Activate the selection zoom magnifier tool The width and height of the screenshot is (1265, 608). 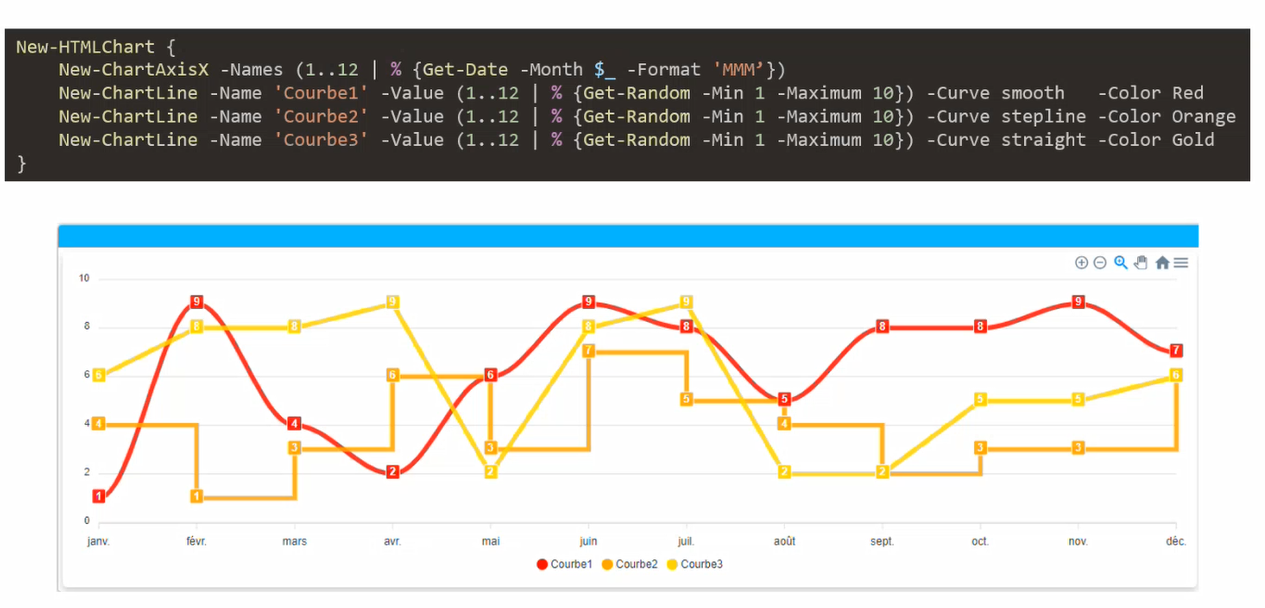1121,263
